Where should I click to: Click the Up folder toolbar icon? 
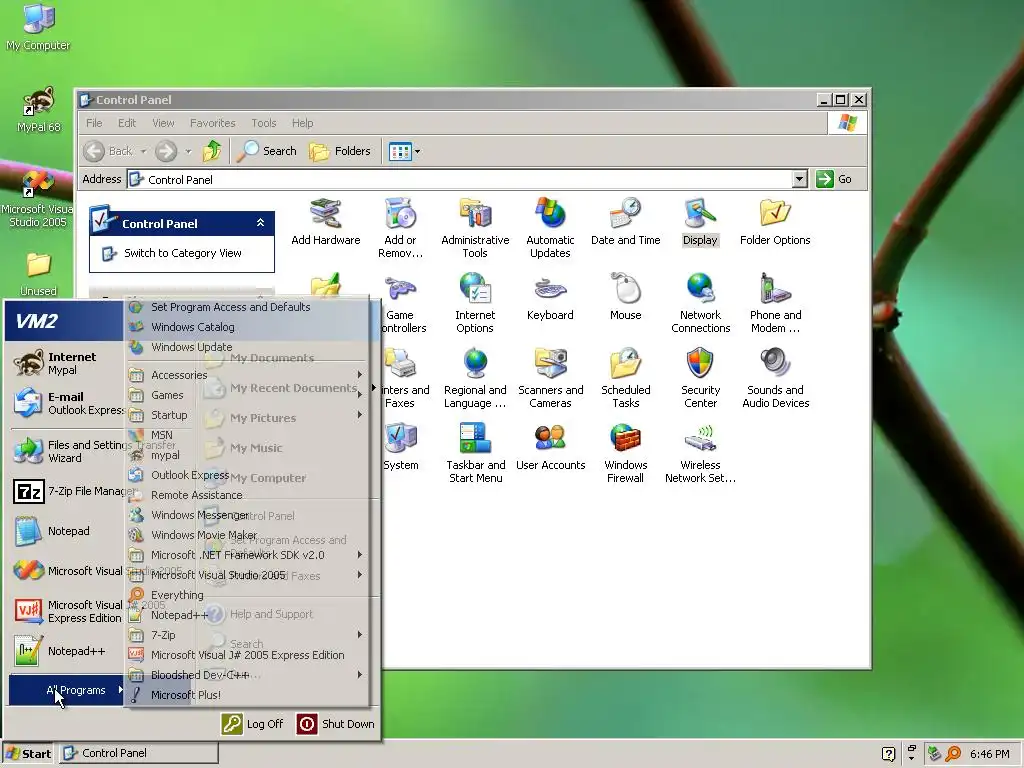click(212, 151)
